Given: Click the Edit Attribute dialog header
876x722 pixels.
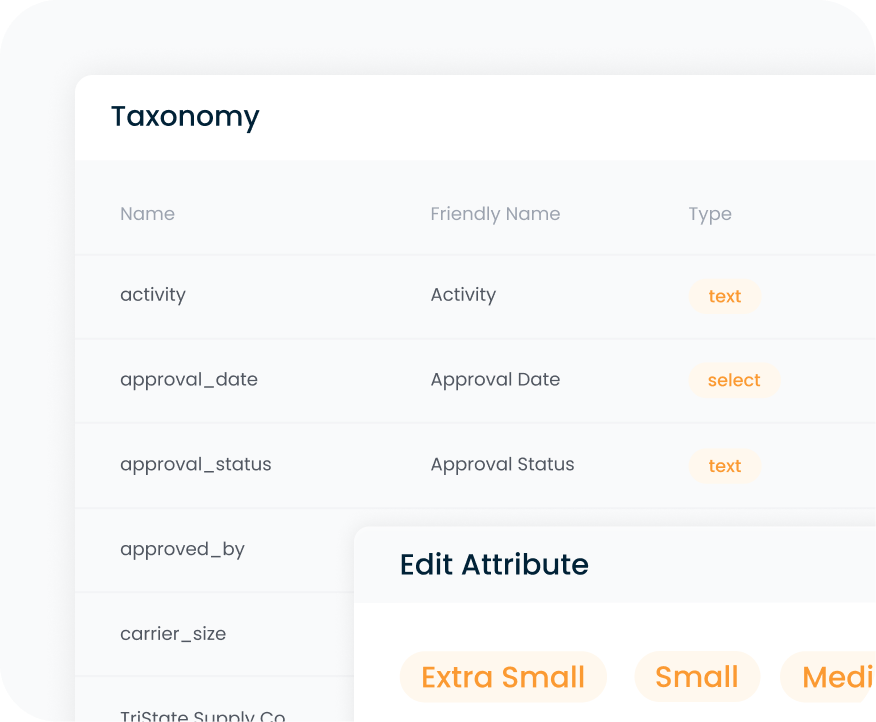Looking at the screenshot, I should point(494,564).
